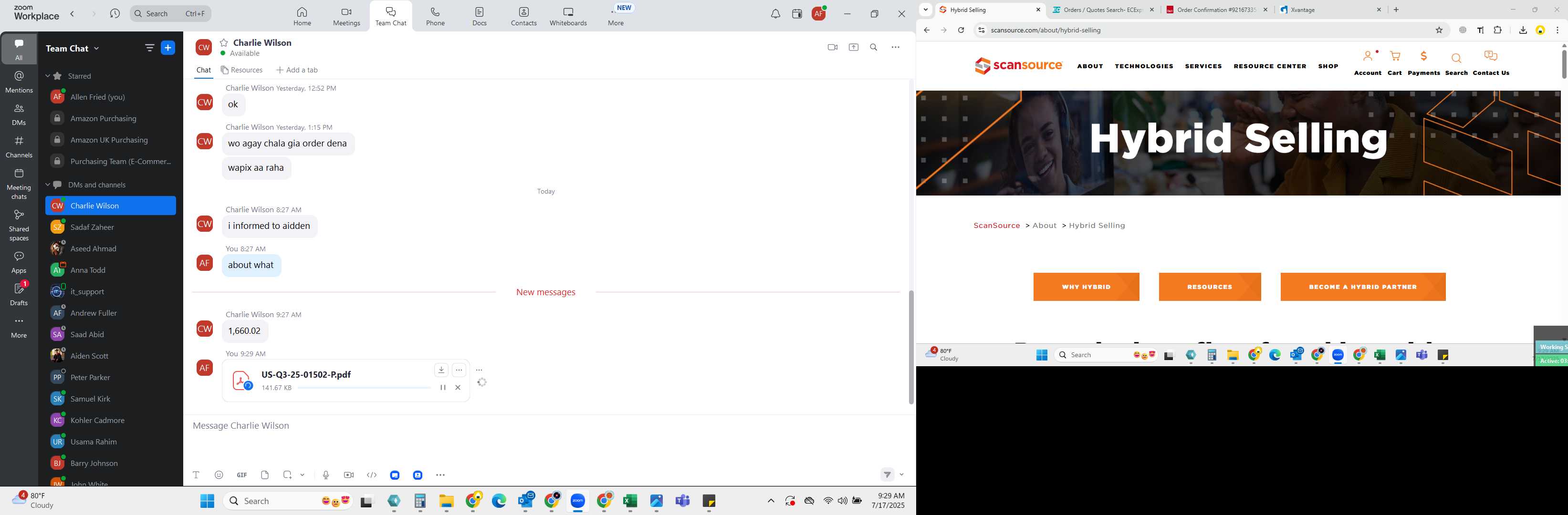
Task: Open ScanSource Contact Us
Action: click(1491, 62)
